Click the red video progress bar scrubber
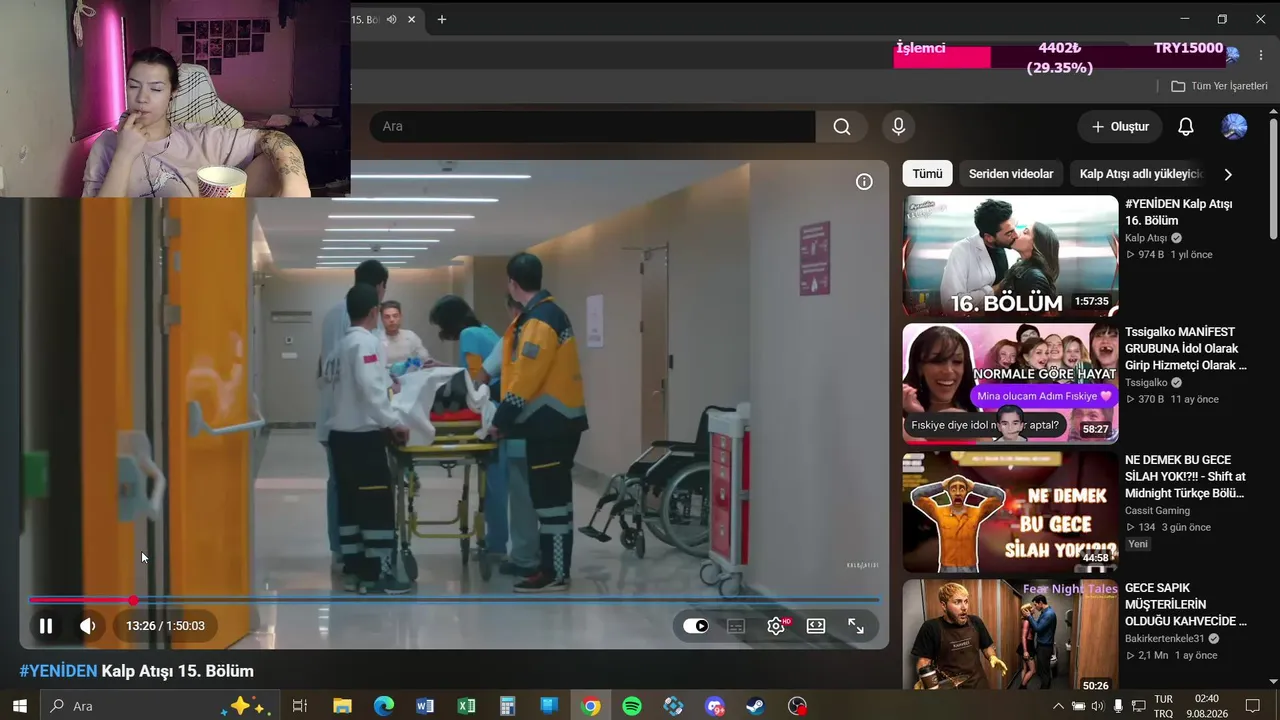This screenshot has width=1280, height=720. pyautogui.click(x=133, y=600)
